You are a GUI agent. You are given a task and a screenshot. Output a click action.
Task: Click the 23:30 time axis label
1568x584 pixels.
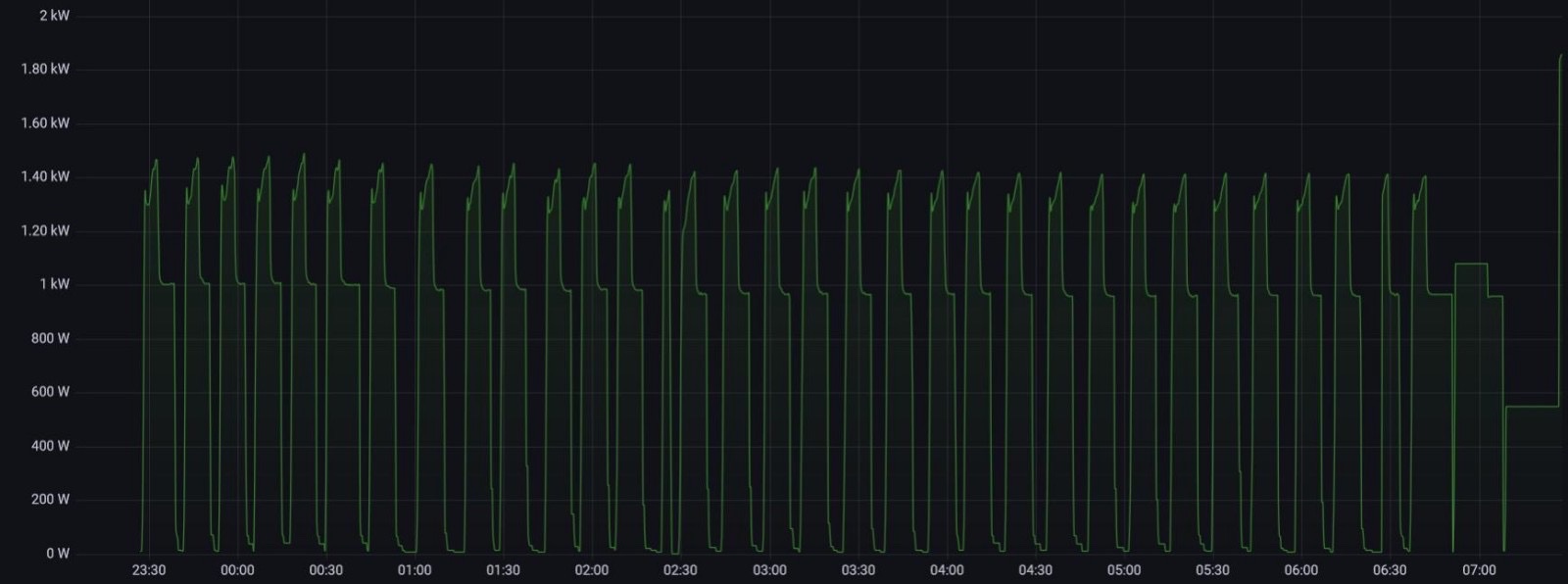(x=149, y=570)
